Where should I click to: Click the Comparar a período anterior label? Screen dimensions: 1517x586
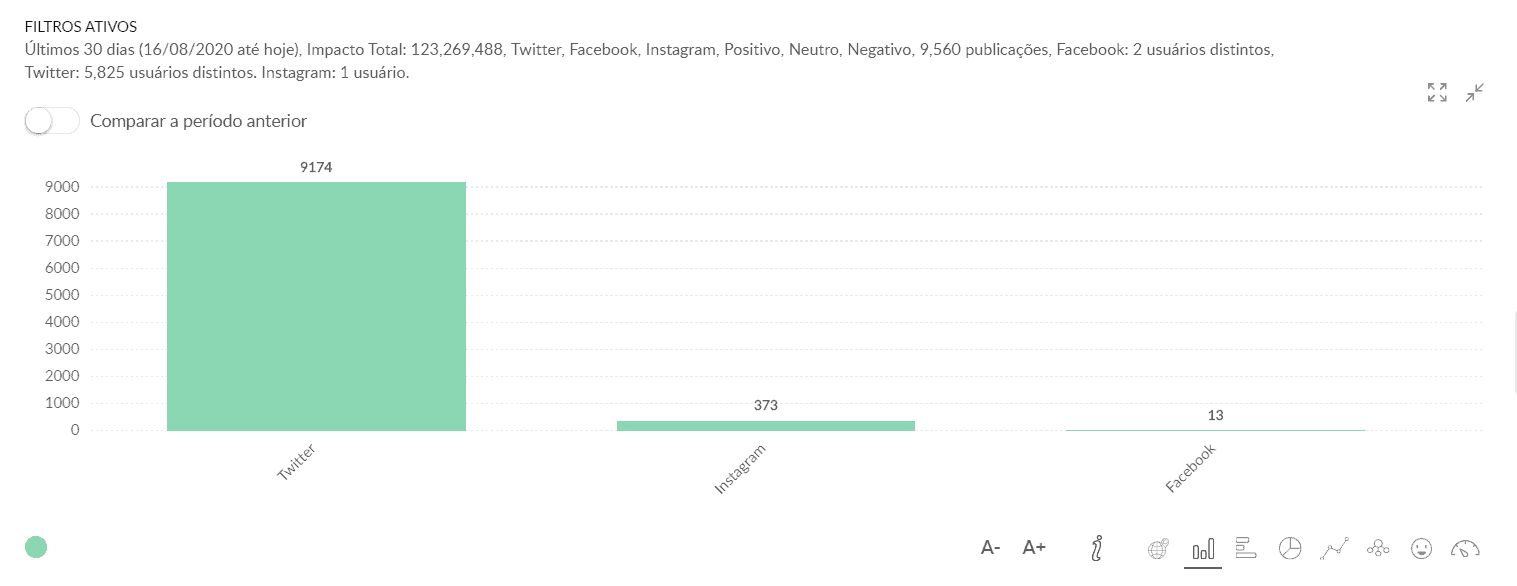pyautogui.click(x=198, y=121)
